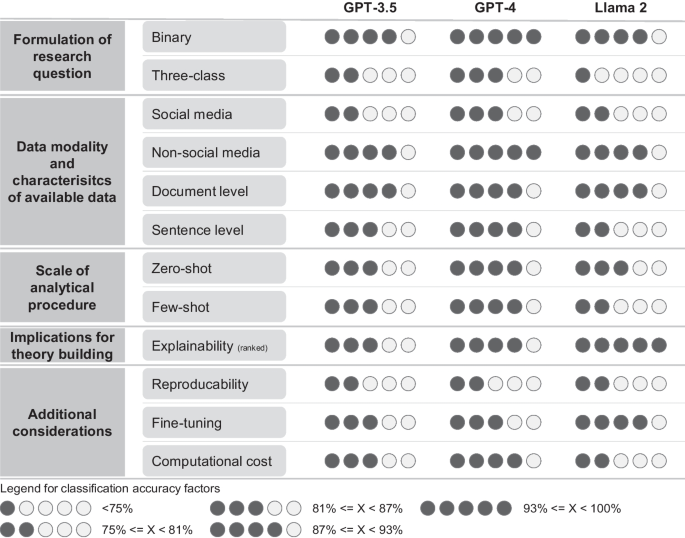The height and width of the screenshot is (538, 685).
Task: Click GPT-3.5 rating dots for Computational cost
Action: pos(370,461)
